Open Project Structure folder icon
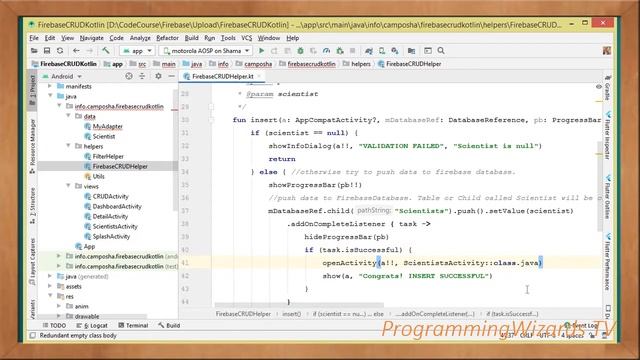The image size is (640, 360). (411, 51)
